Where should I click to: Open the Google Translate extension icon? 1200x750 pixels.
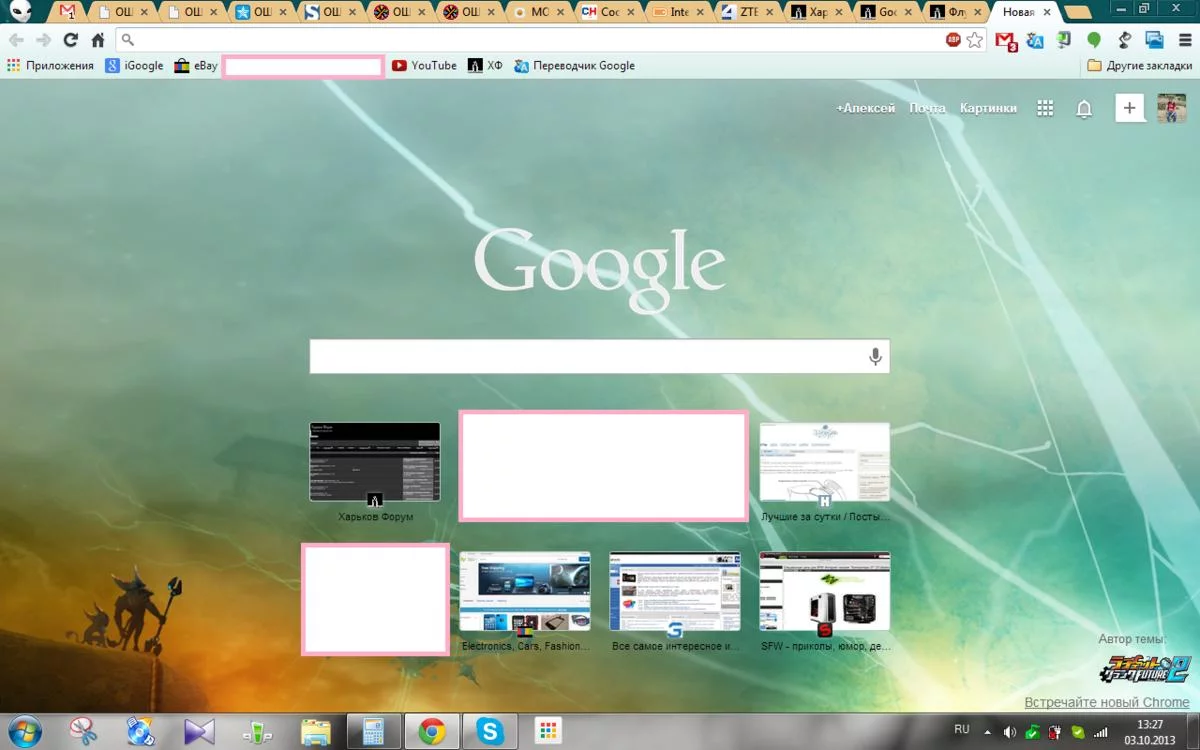coord(1035,41)
